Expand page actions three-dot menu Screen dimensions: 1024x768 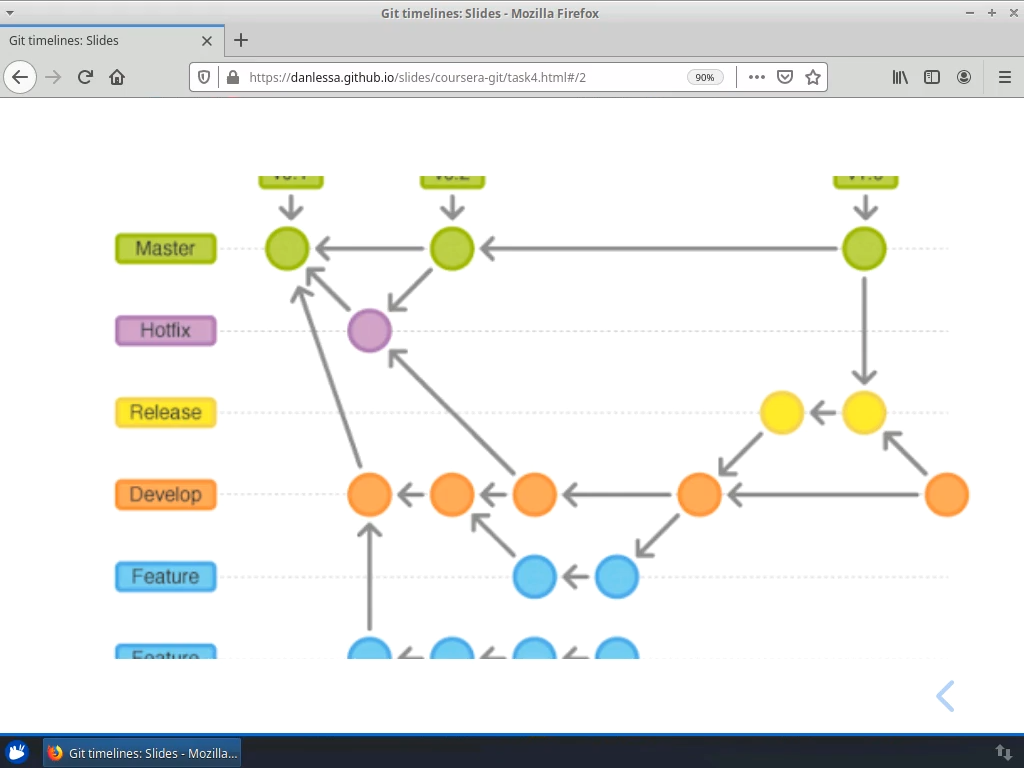[x=756, y=77]
